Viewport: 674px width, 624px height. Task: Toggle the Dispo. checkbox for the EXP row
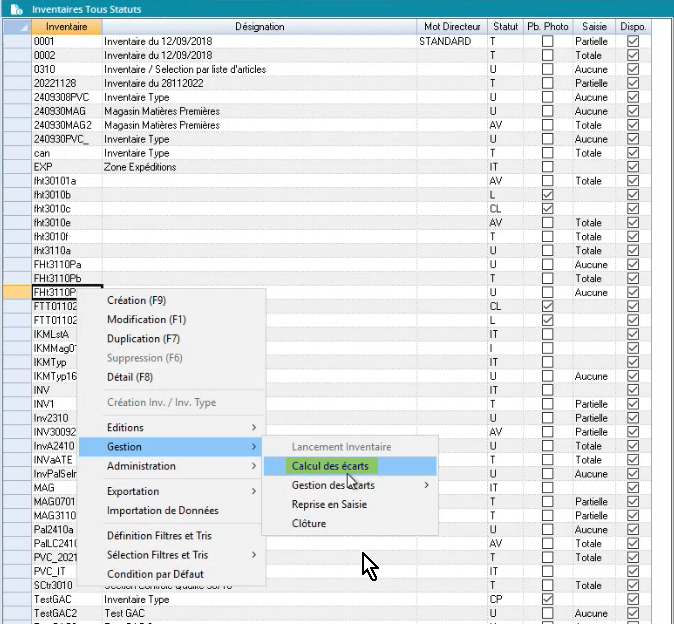point(632,167)
